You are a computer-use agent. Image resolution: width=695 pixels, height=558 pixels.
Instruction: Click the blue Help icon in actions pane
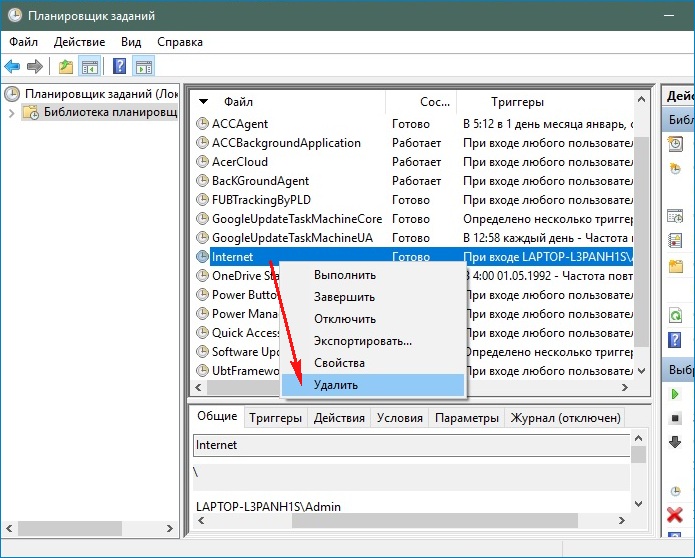675,340
